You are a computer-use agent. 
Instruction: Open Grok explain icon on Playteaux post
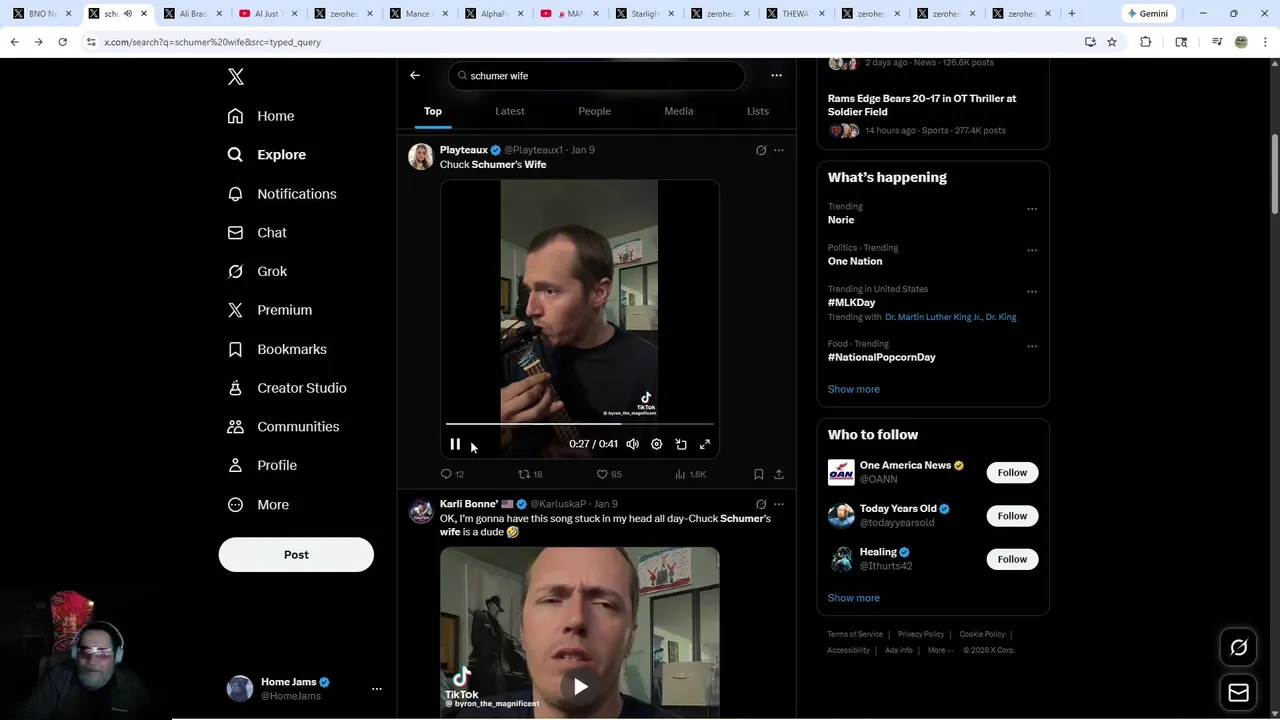click(761, 150)
